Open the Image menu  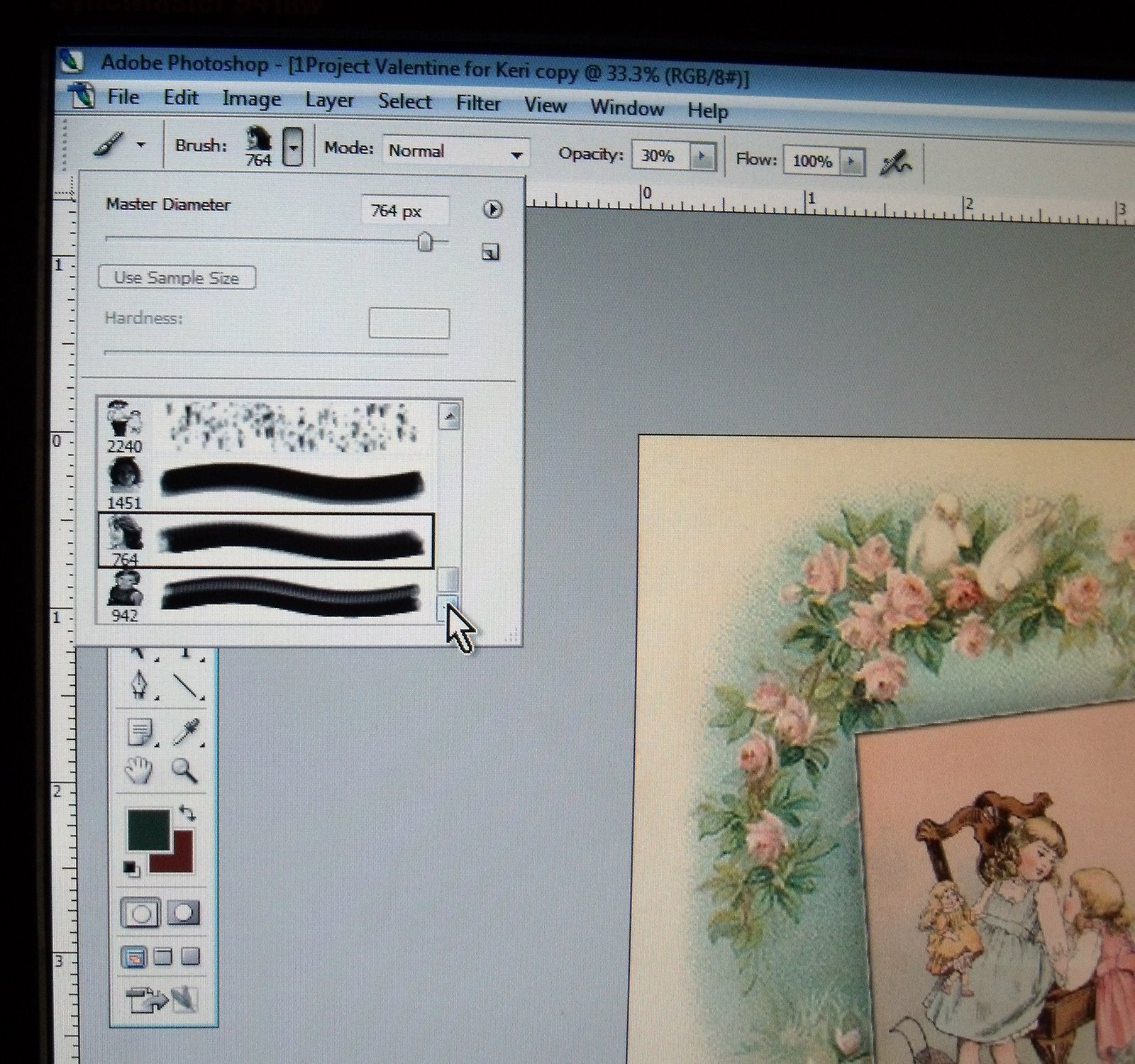coord(251,99)
